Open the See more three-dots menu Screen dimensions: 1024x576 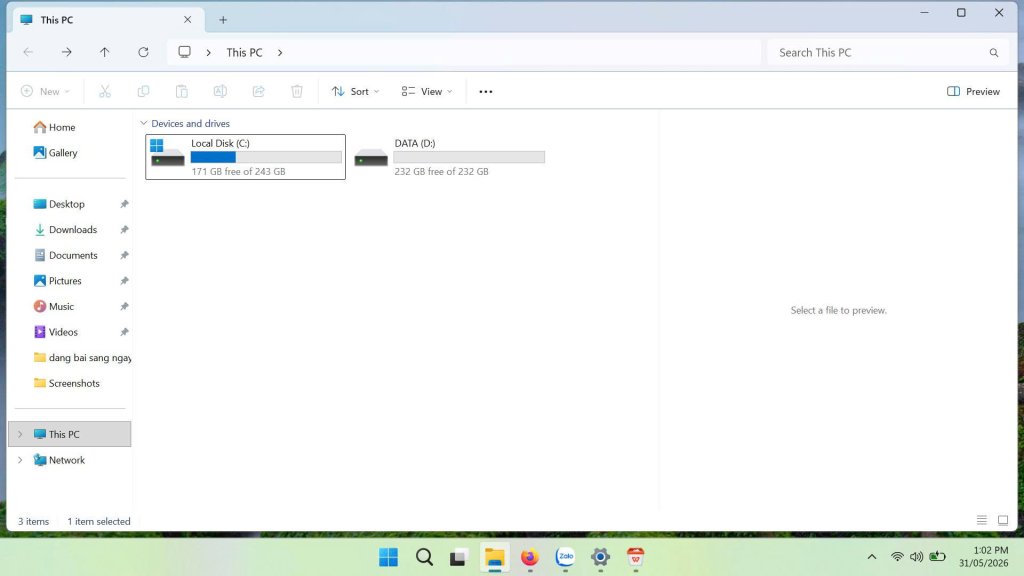pyautogui.click(x=486, y=91)
